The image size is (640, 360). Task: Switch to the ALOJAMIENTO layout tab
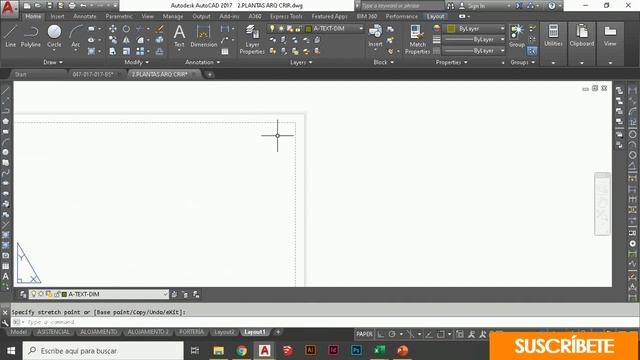(98, 332)
